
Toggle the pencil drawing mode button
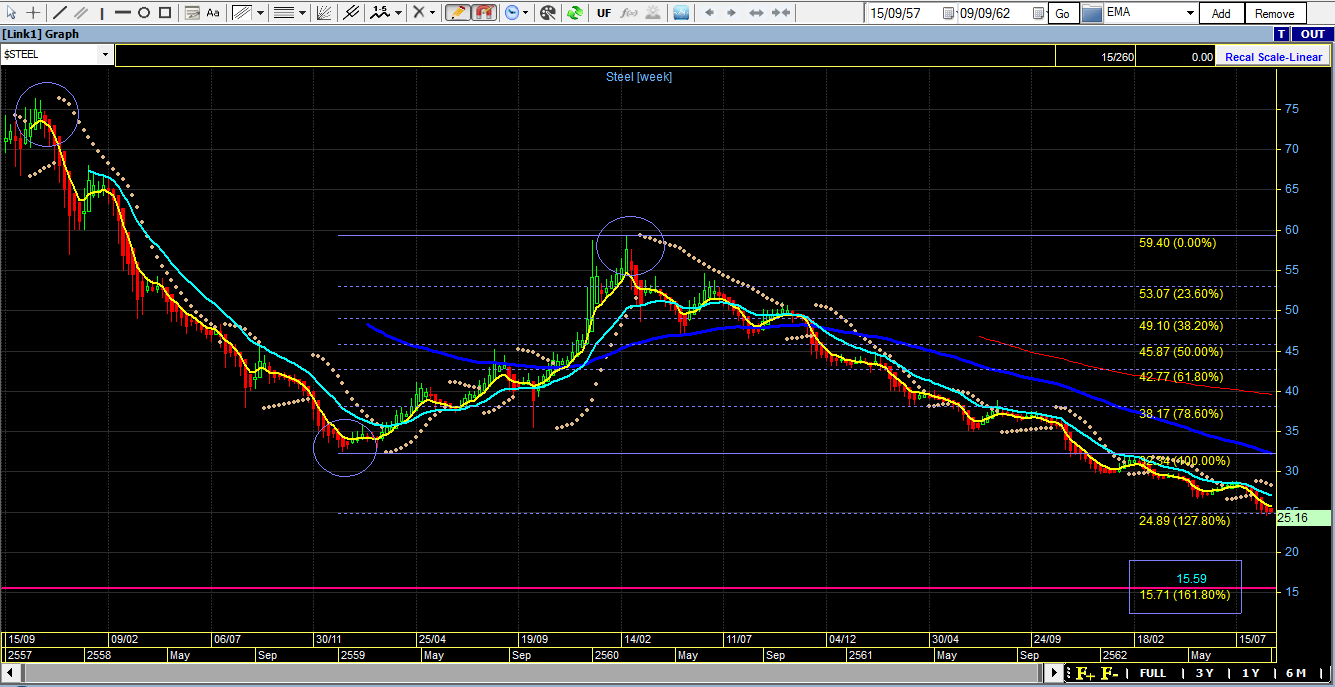point(457,13)
